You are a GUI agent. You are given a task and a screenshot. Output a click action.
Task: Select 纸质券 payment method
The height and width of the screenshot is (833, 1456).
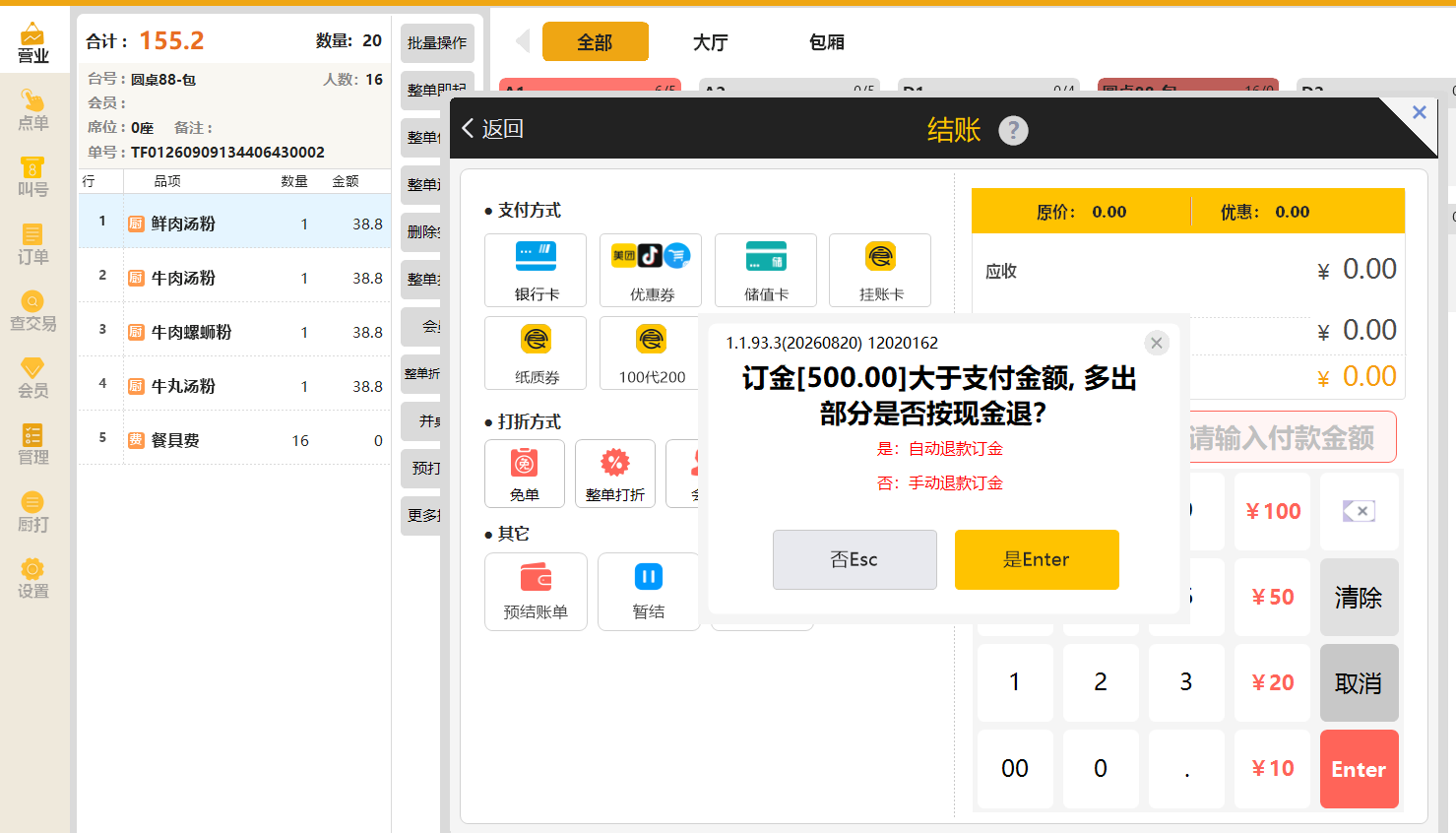[x=536, y=353]
